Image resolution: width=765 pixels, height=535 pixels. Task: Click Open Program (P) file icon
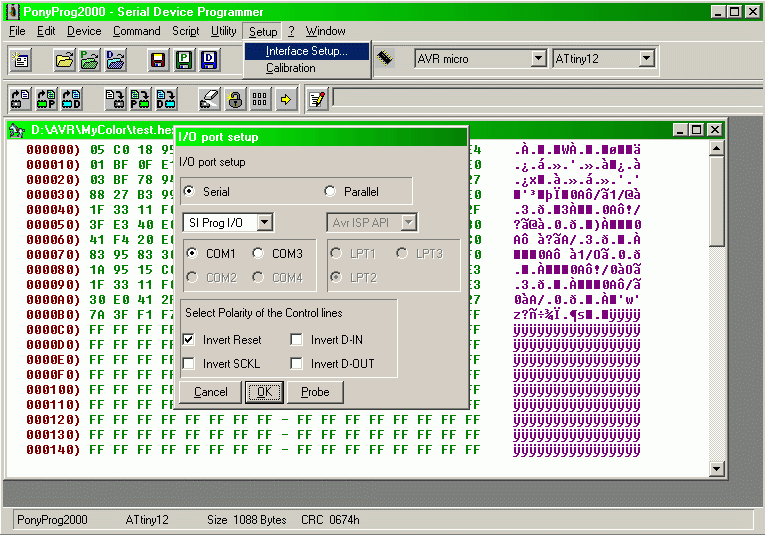click(x=90, y=60)
